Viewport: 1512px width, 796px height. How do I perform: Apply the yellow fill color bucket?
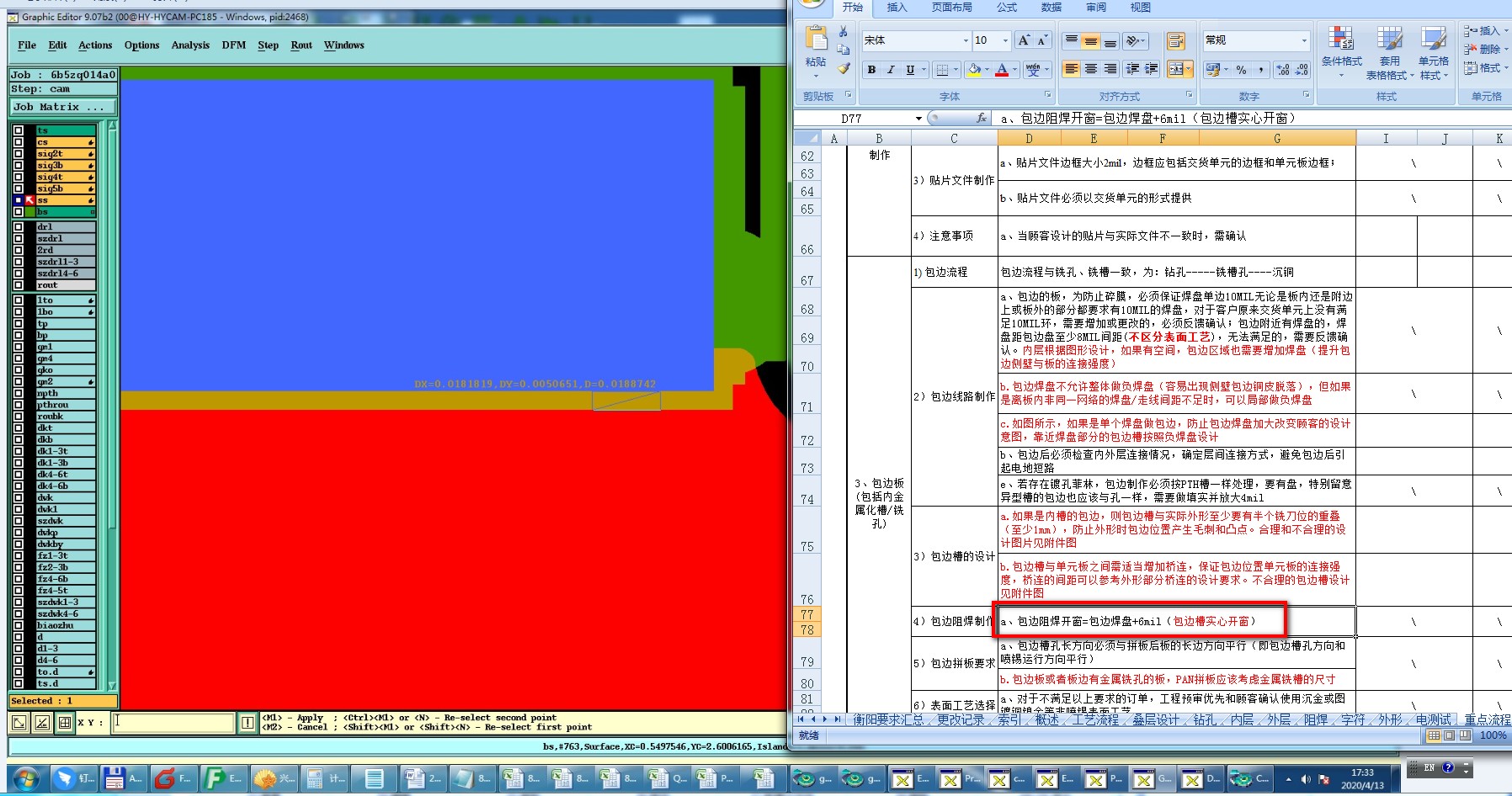coord(974,70)
